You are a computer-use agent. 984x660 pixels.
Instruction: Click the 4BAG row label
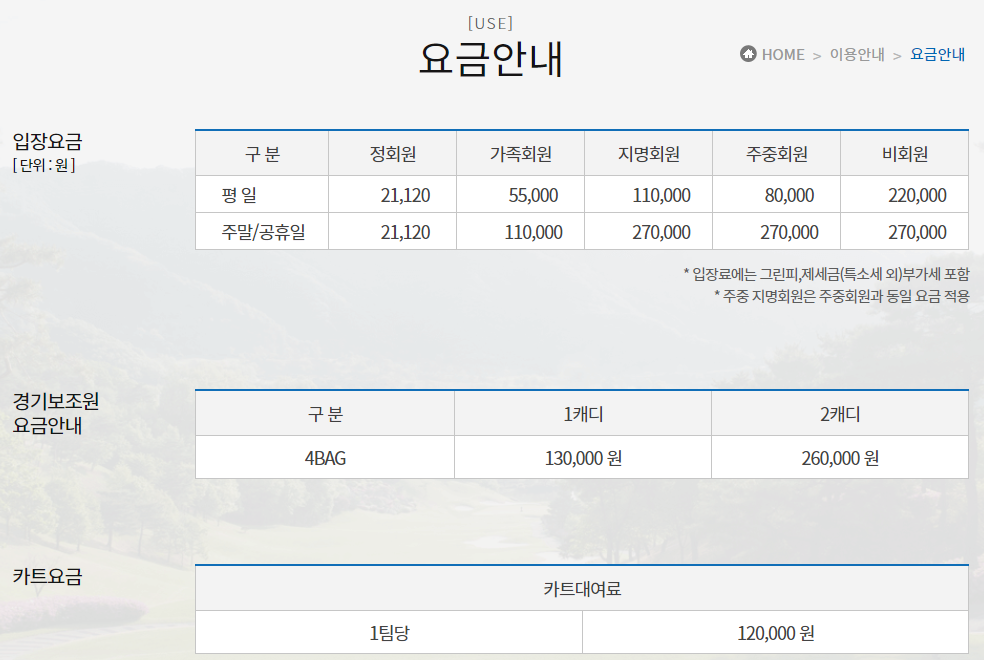[325, 458]
